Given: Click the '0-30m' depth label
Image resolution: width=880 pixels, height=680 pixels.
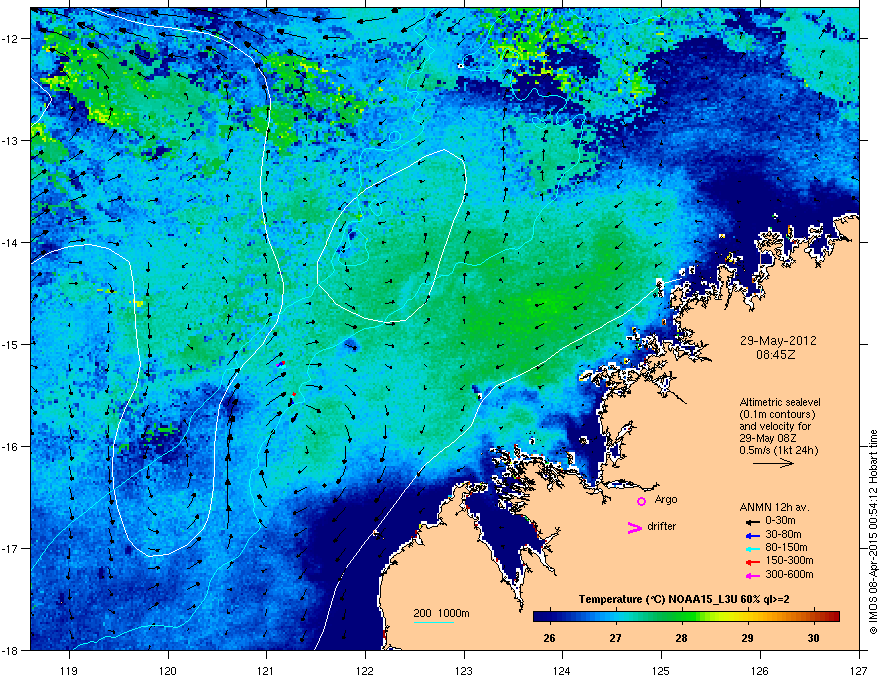Looking at the screenshot, I should coord(781,521).
